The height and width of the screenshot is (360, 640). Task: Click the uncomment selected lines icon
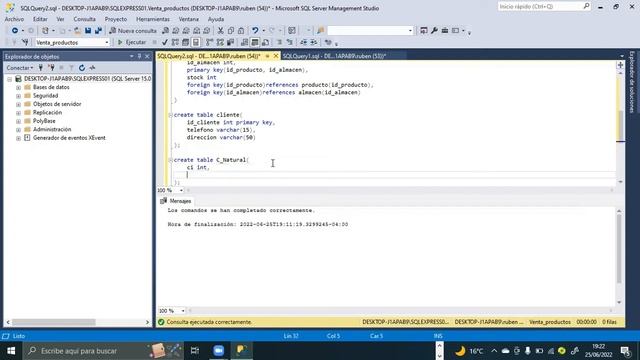pos(289,42)
